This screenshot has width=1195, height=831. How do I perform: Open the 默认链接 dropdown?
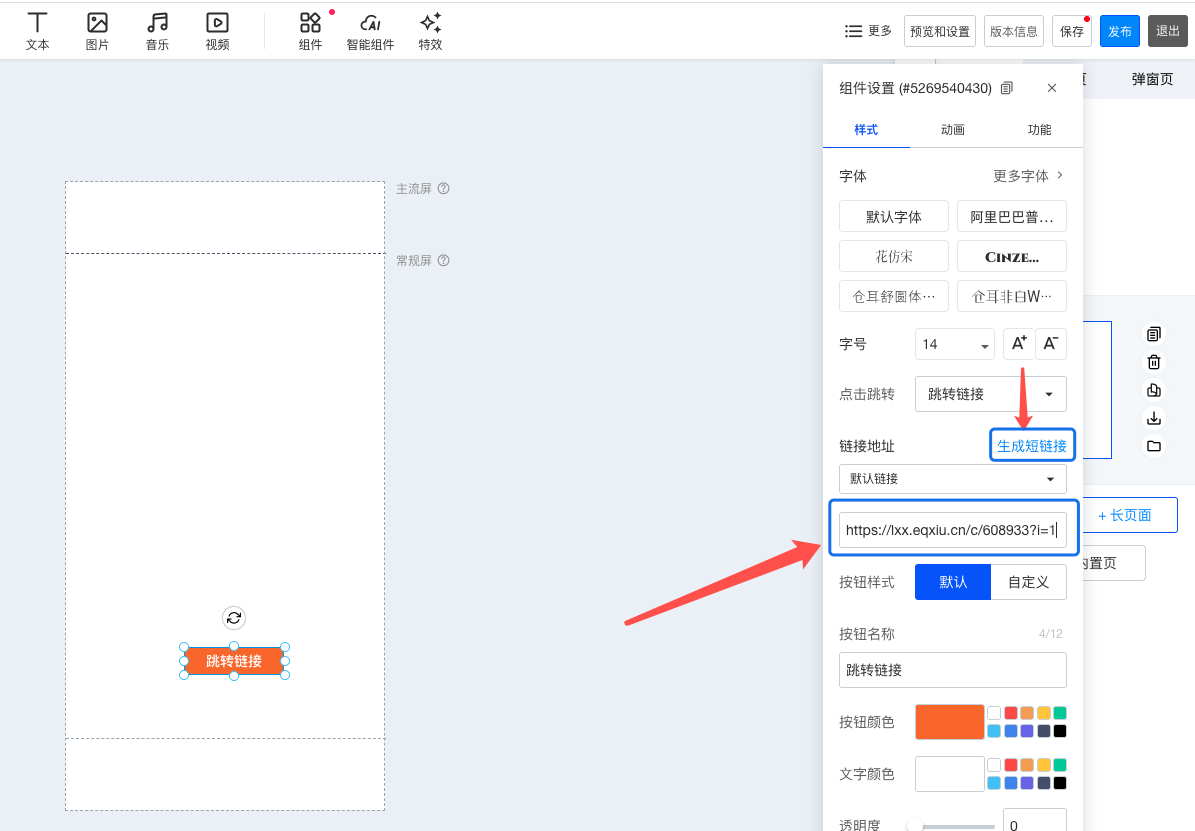pyautogui.click(x=953, y=479)
